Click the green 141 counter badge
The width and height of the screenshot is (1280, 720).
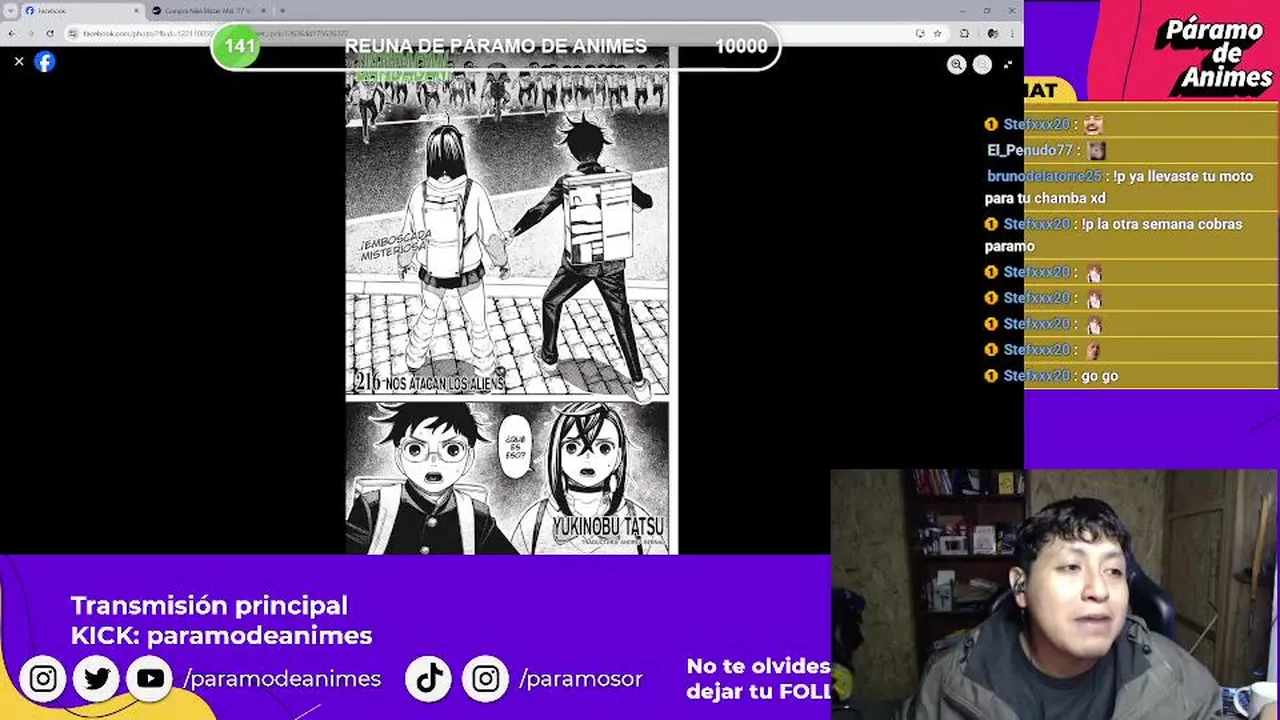tap(238, 46)
